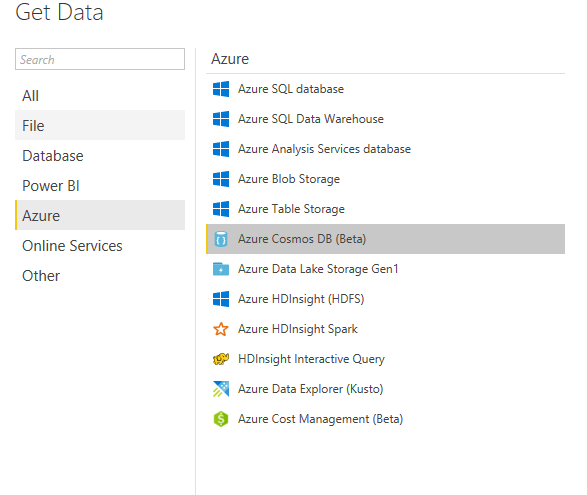This screenshot has width=587, height=495.
Task: Click the Azure Table Storage icon
Action: tap(221, 209)
